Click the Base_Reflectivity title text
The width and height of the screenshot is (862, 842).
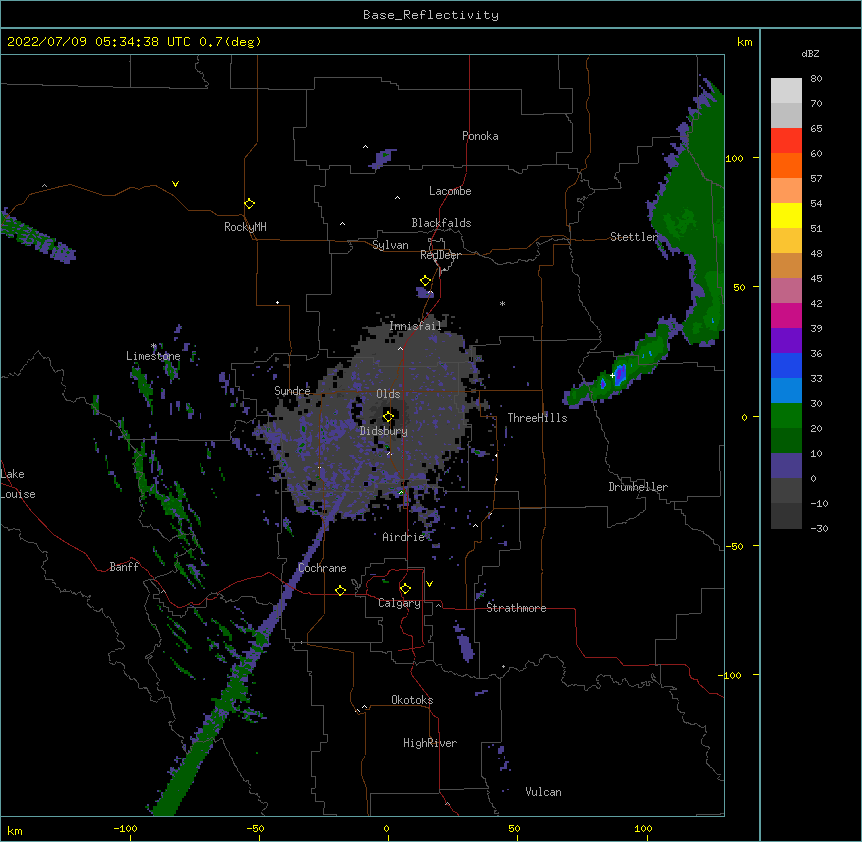(x=430, y=15)
